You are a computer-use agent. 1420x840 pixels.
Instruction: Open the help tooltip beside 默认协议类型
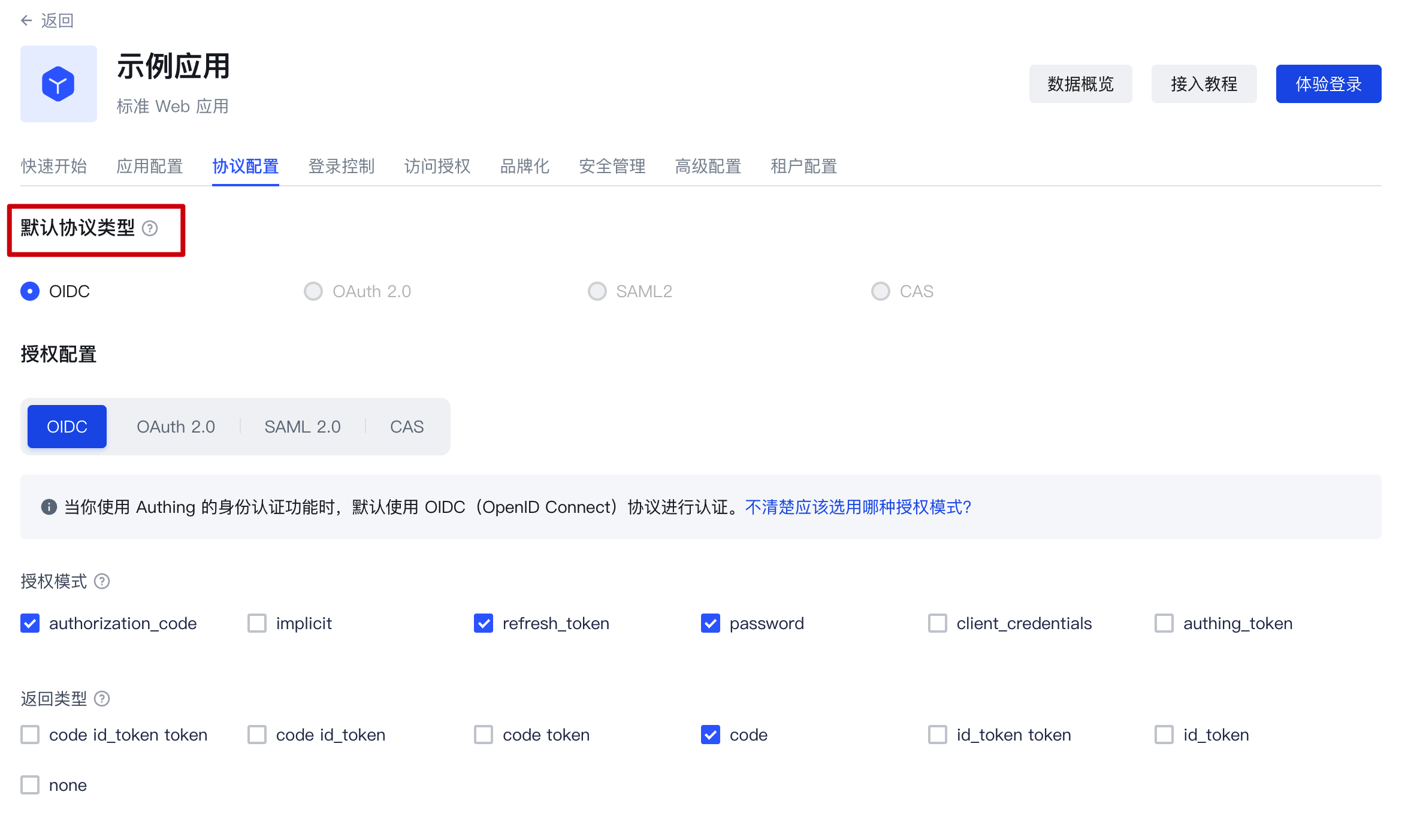pos(150,228)
